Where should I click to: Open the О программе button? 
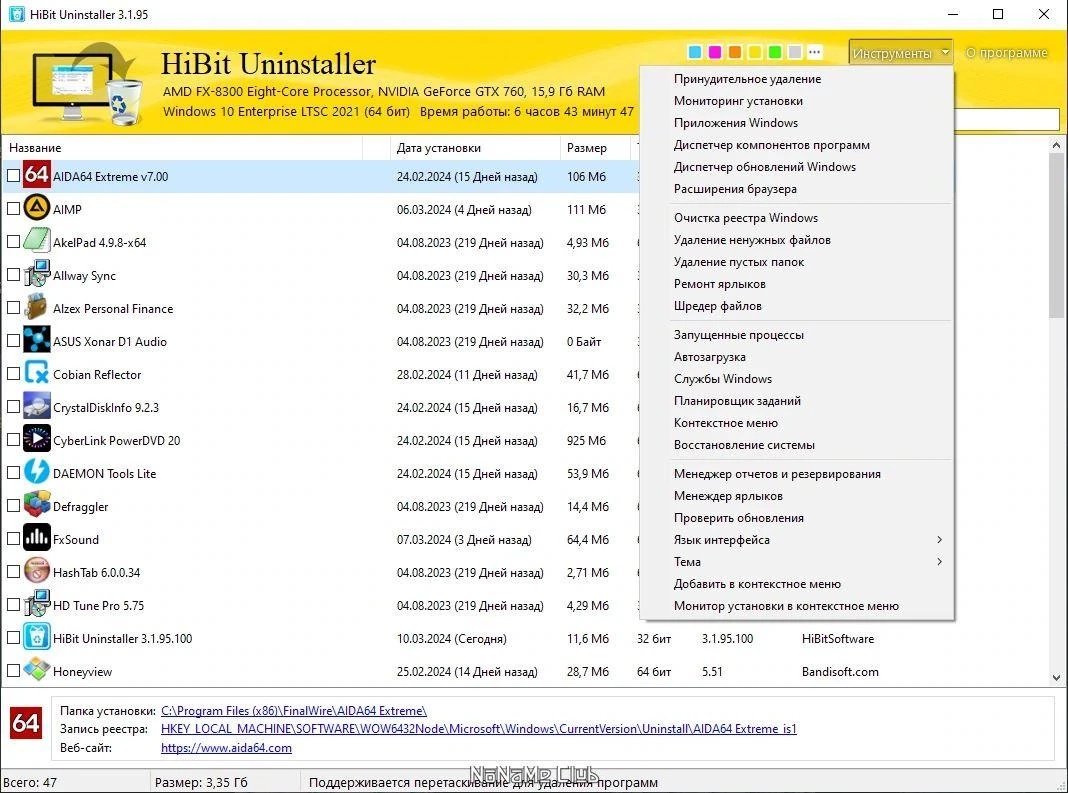click(1007, 52)
